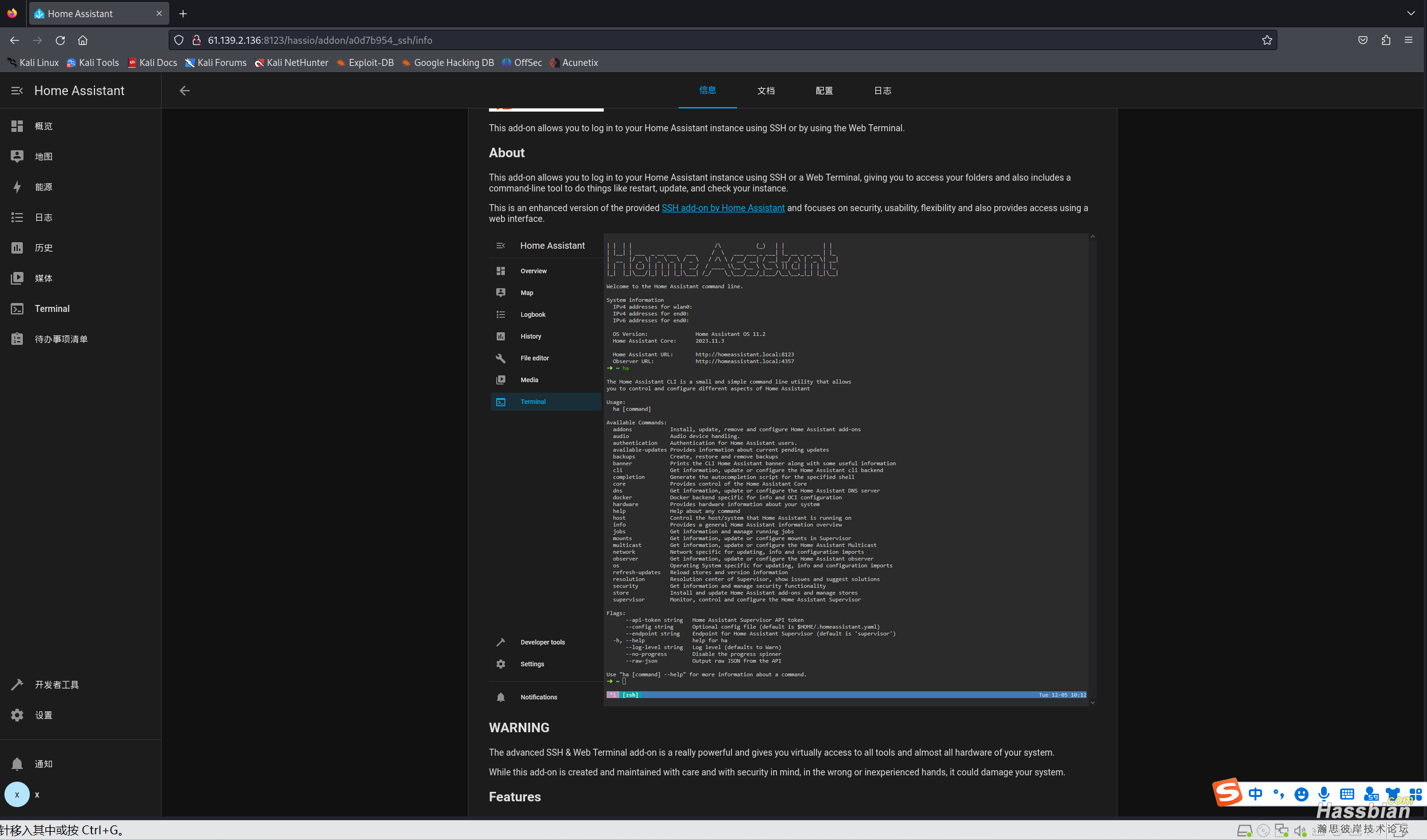Switch to the 信息 info tab

(x=708, y=91)
